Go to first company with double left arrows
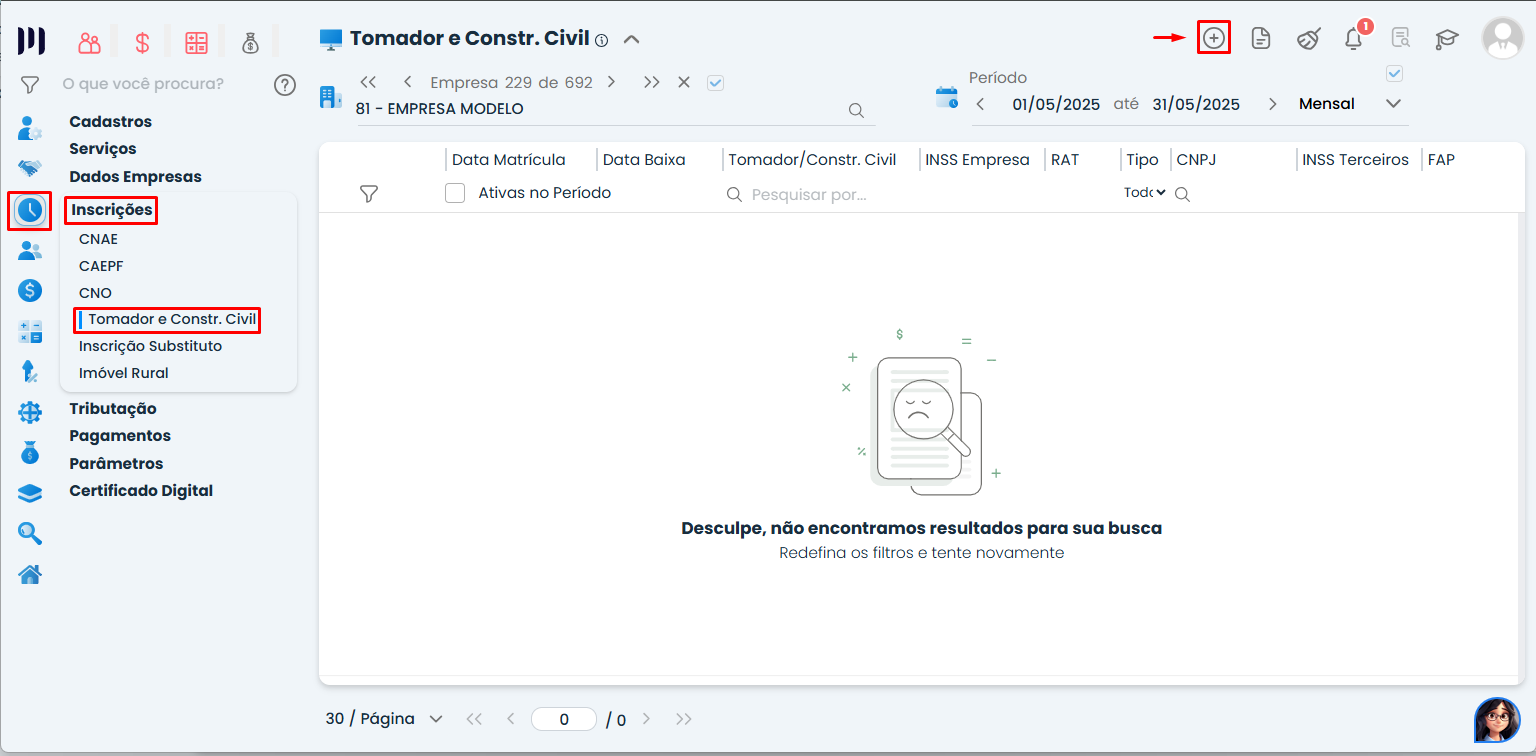 point(368,82)
